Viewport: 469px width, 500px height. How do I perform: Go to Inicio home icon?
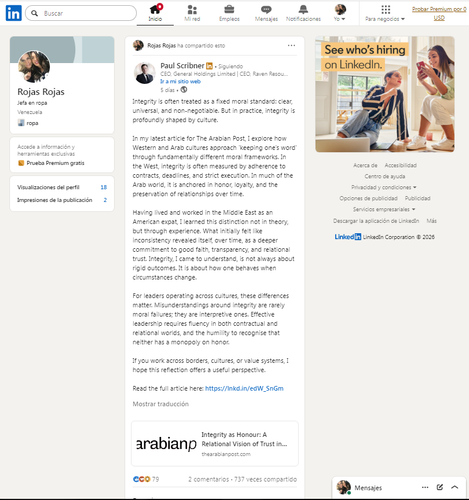pyautogui.click(x=155, y=9)
